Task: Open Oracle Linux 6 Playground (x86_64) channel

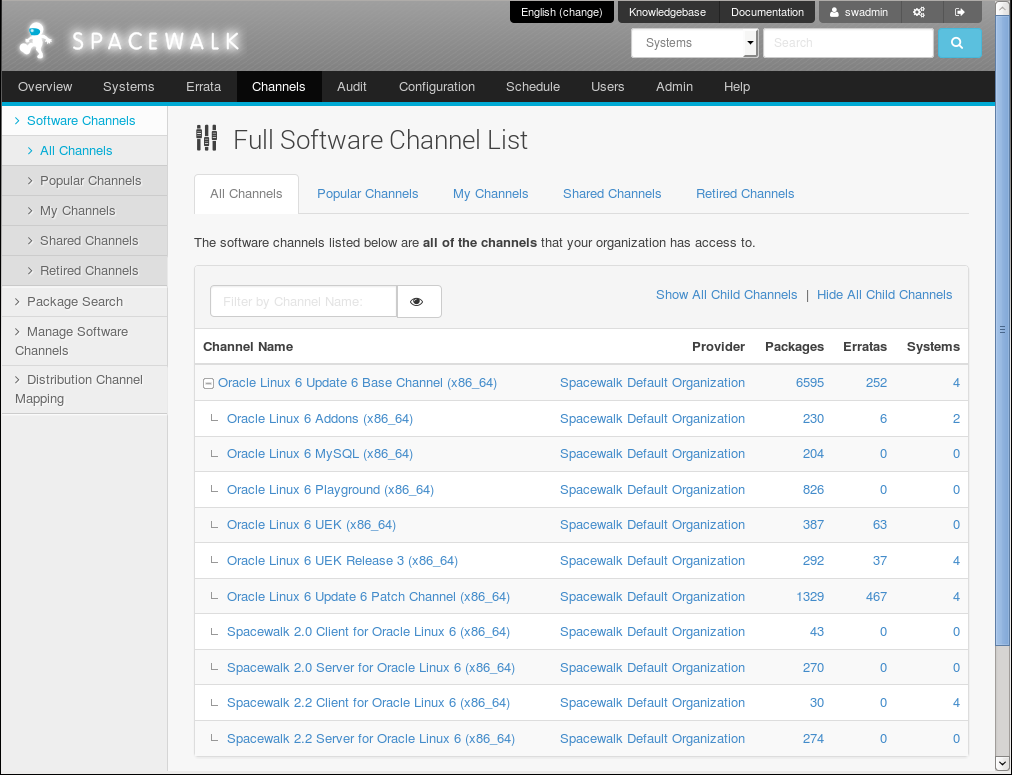Action: tap(330, 490)
